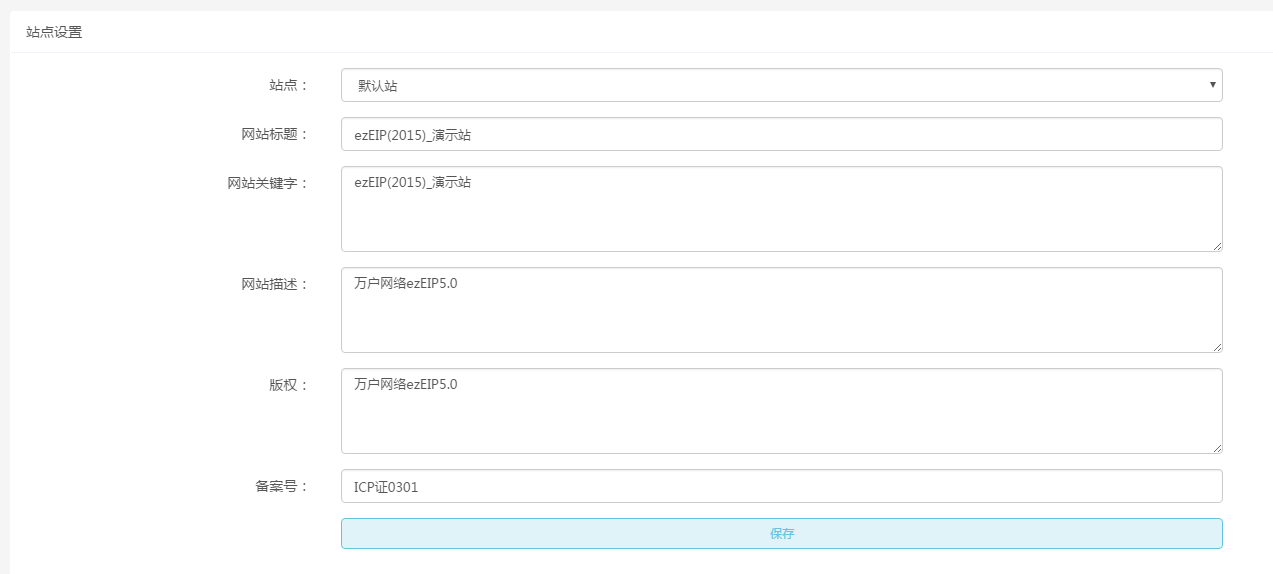Image resolution: width=1273 pixels, height=574 pixels.
Task: Click the 站点设置 panel heading
Action: pos(54,32)
